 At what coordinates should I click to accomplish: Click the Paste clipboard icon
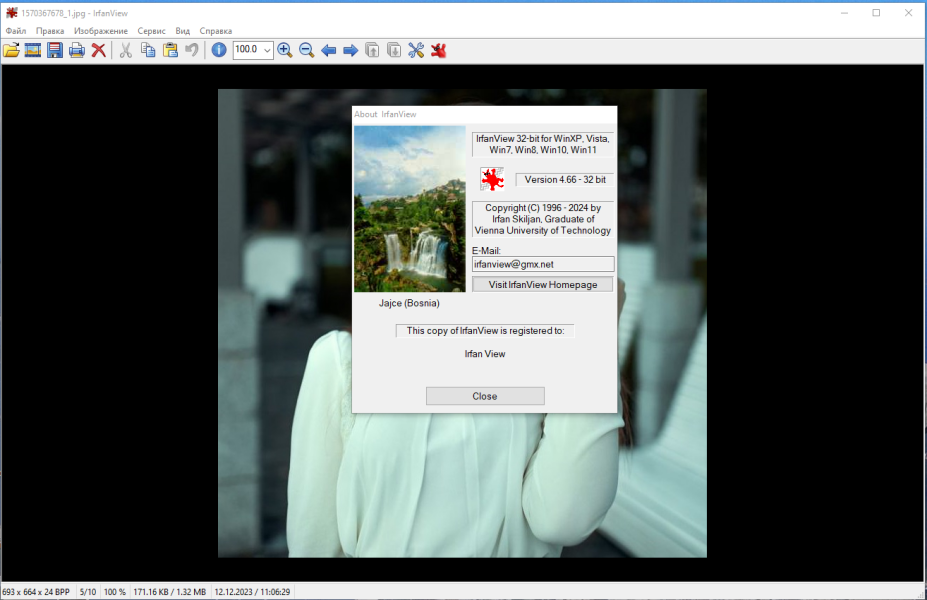point(170,50)
